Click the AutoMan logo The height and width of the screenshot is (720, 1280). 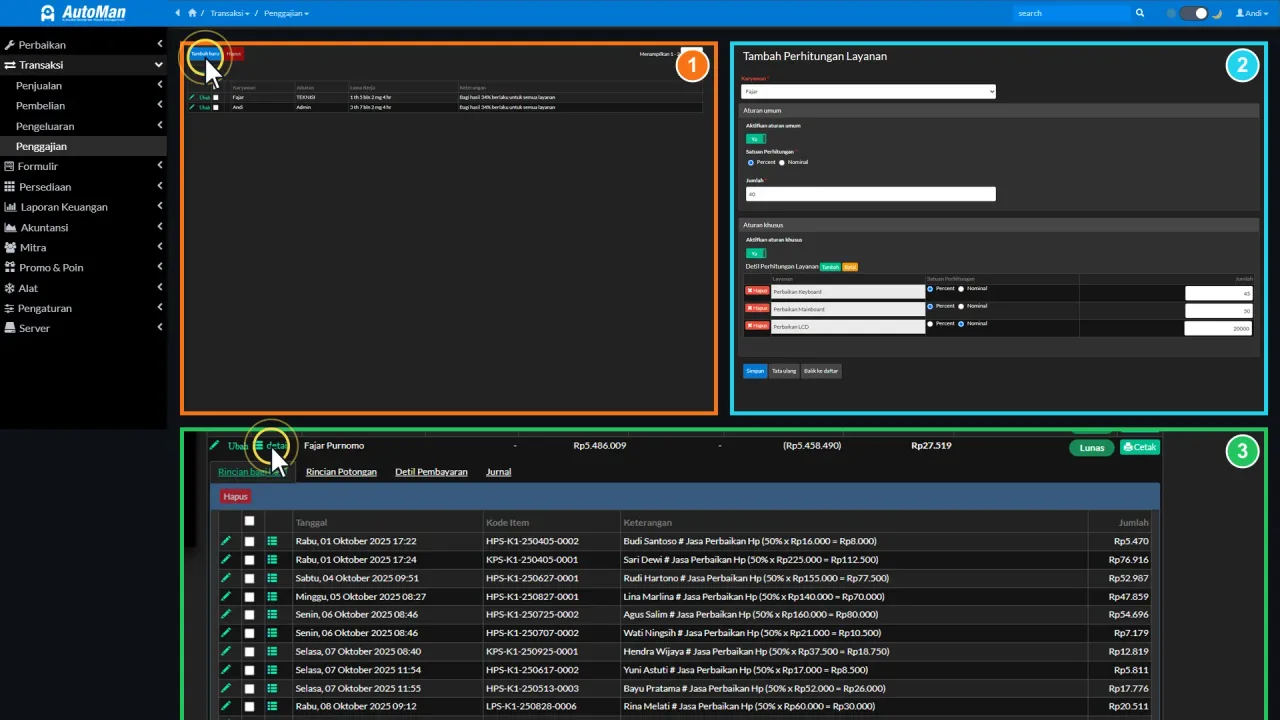tap(84, 13)
